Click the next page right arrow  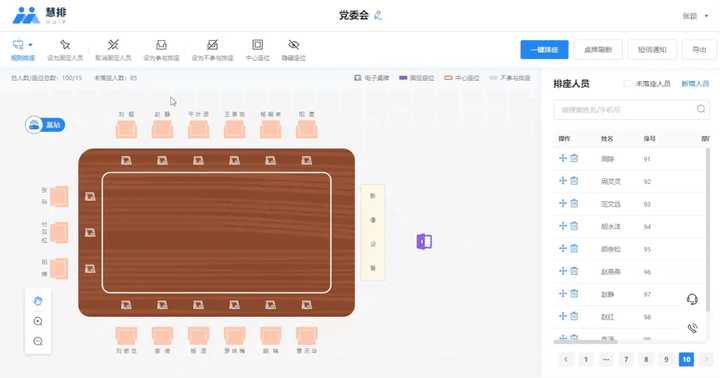click(x=706, y=359)
